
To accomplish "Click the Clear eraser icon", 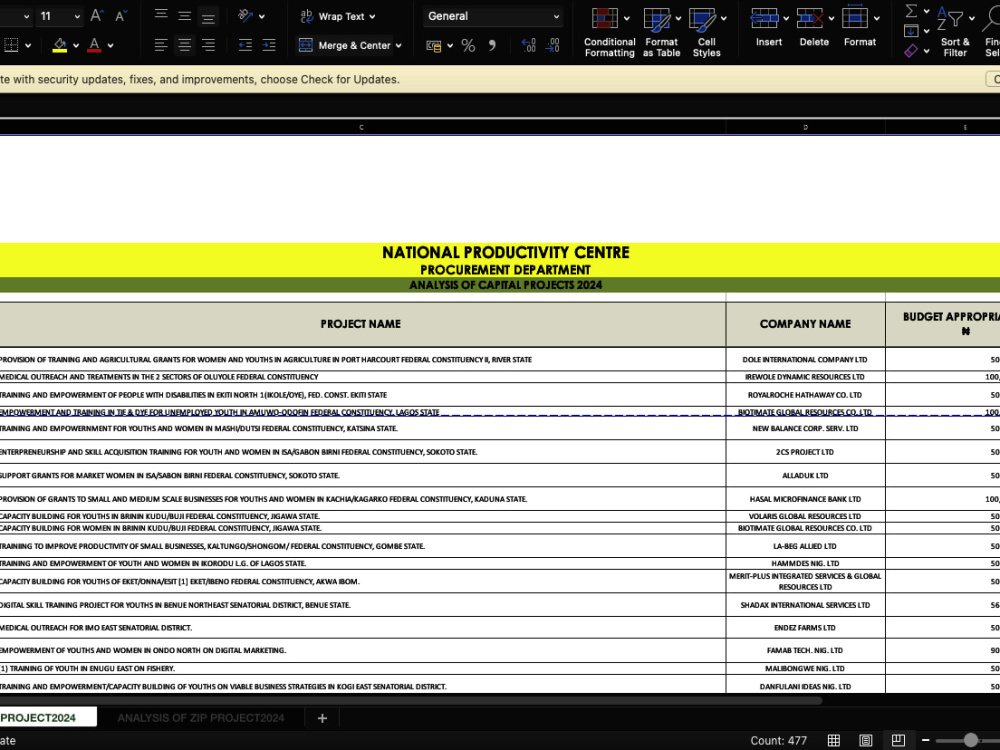I will click(x=911, y=50).
